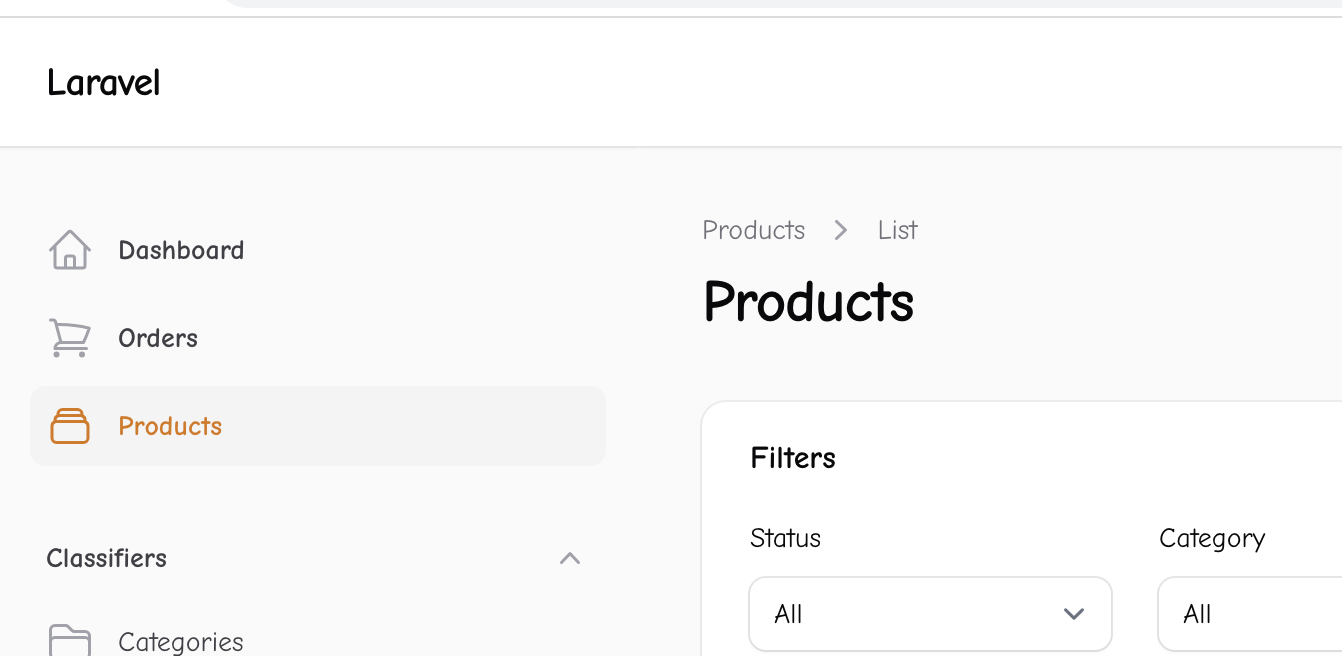Click the orange Products stack icon
Viewport: 1342px width, 656px height.
70,426
